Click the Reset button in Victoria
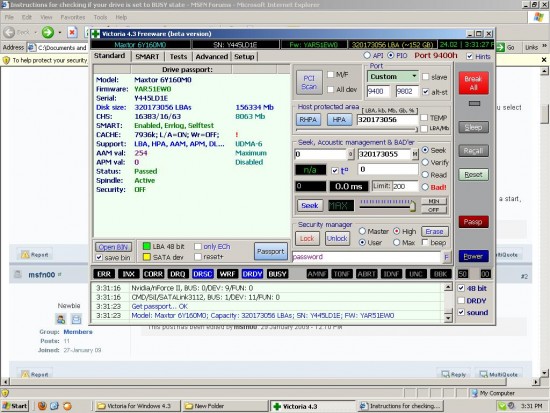This screenshot has height=413, width=550. [473, 174]
